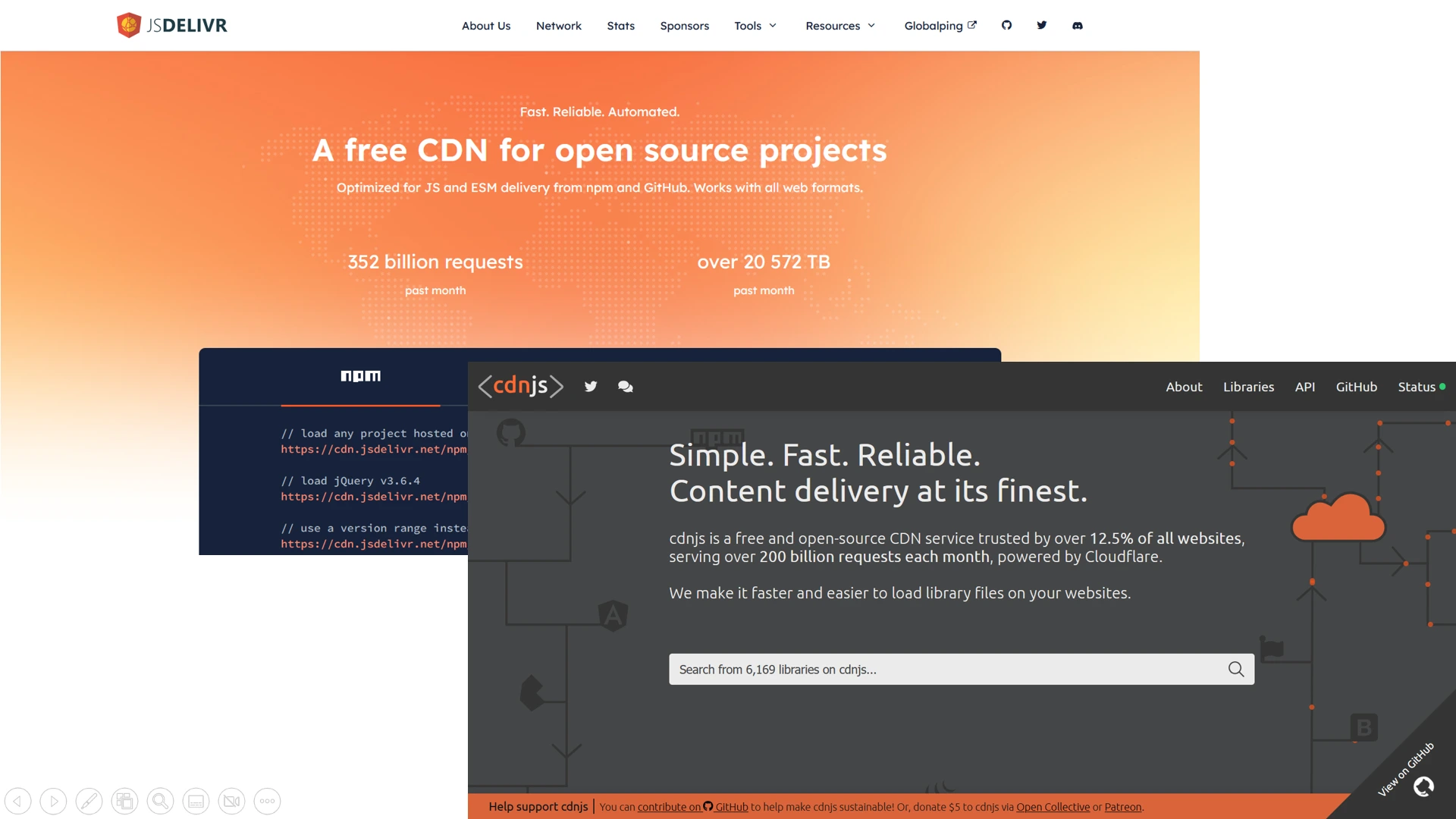1456x819 pixels.
Task: Click the cdnjs library search field
Action: pos(948,670)
